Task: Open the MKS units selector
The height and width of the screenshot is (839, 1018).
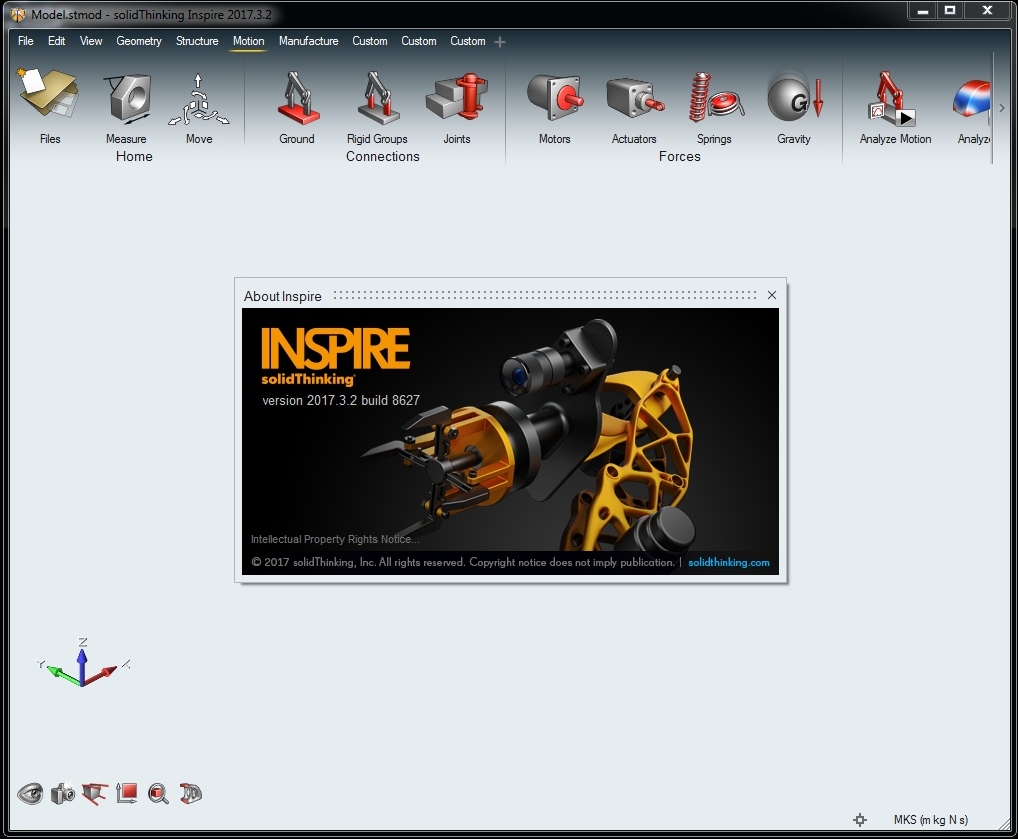Action: tap(931, 820)
